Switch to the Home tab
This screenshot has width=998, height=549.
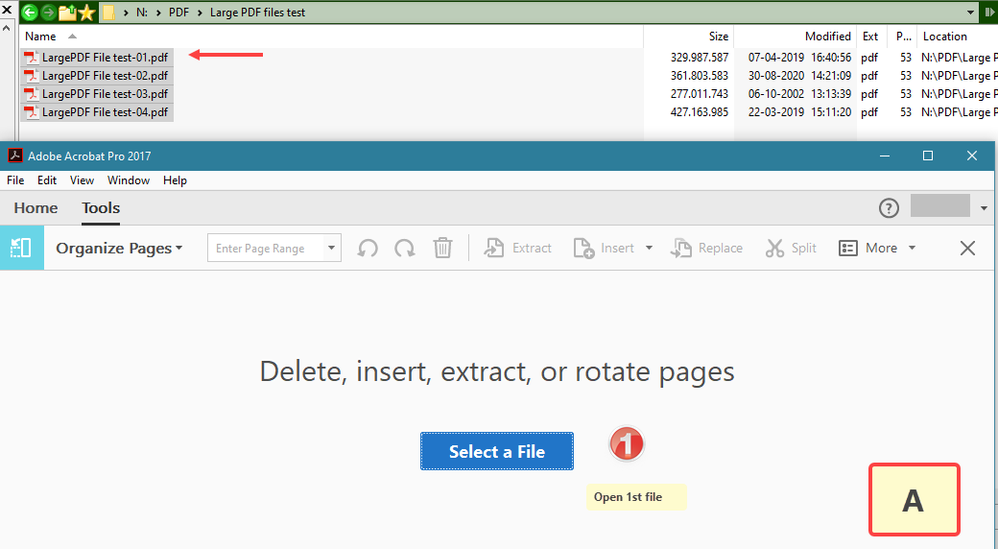tap(36, 208)
